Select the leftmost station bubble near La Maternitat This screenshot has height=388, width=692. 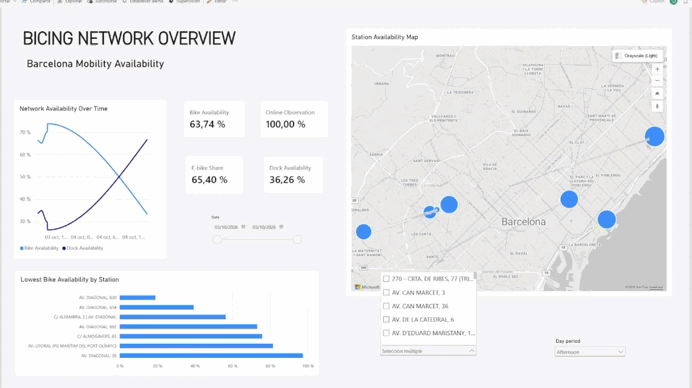coord(364,232)
